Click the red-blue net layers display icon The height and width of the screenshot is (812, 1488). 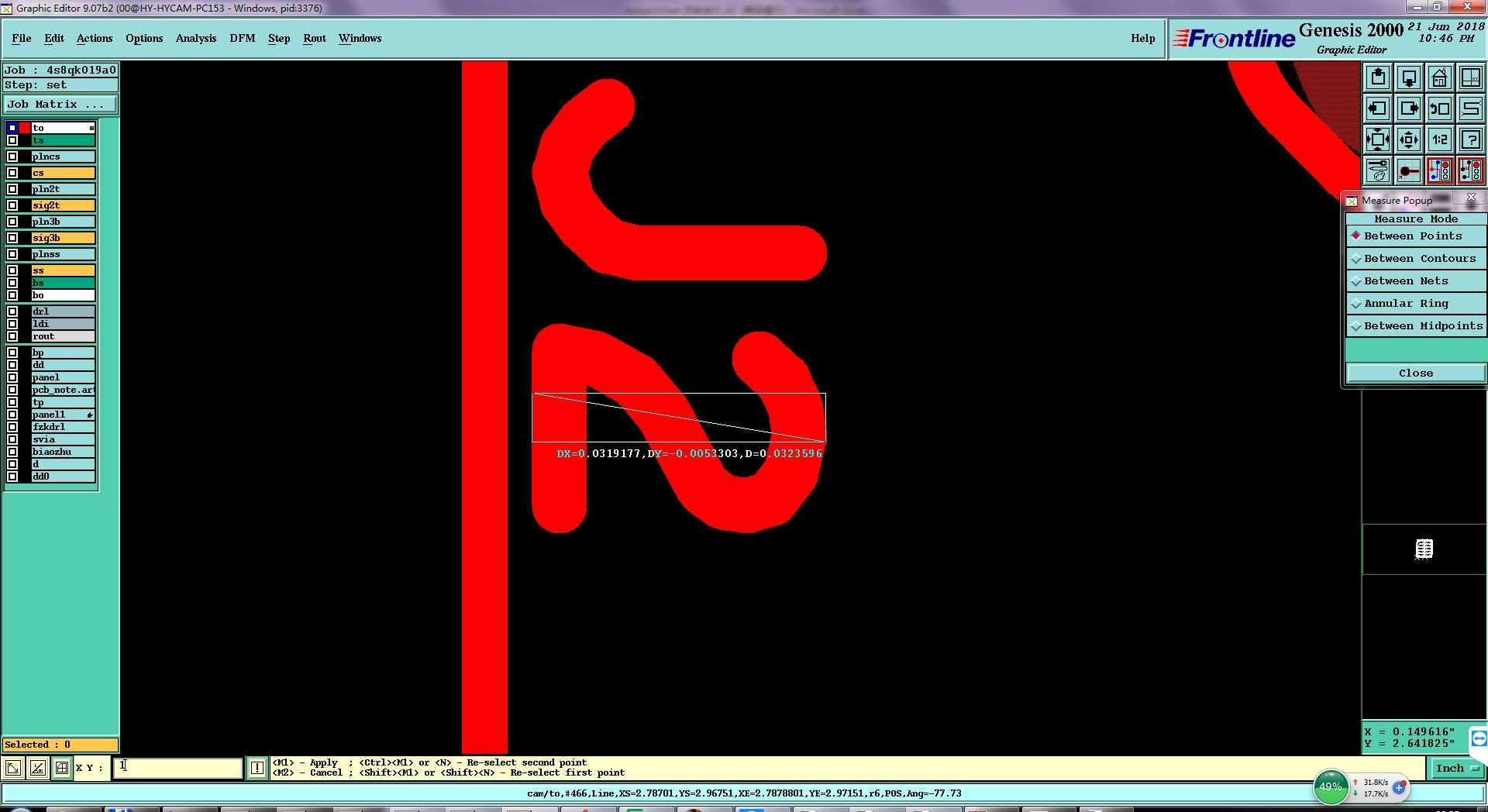[1440, 170]
